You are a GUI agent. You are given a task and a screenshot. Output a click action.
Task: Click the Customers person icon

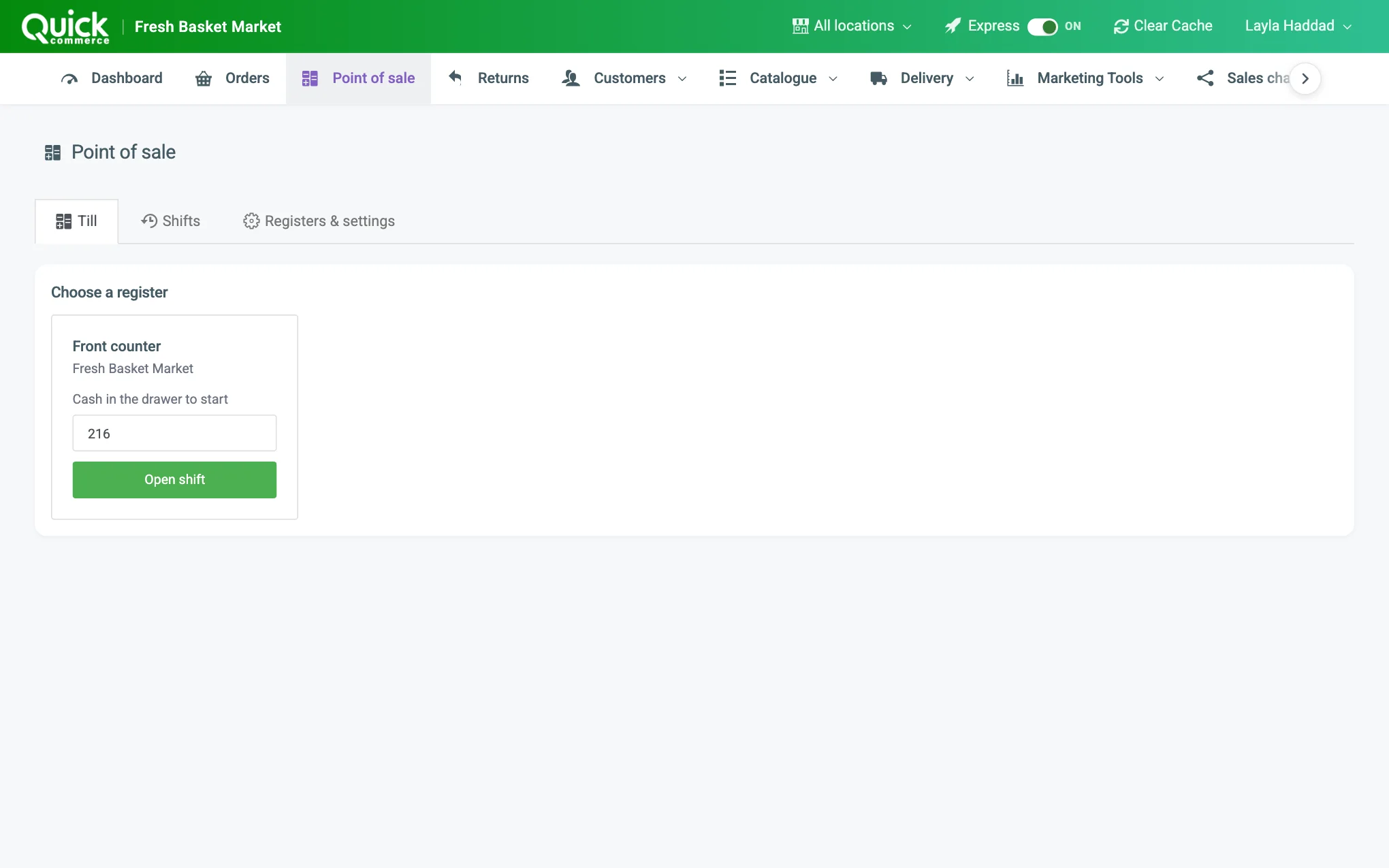tap(571, 79)
